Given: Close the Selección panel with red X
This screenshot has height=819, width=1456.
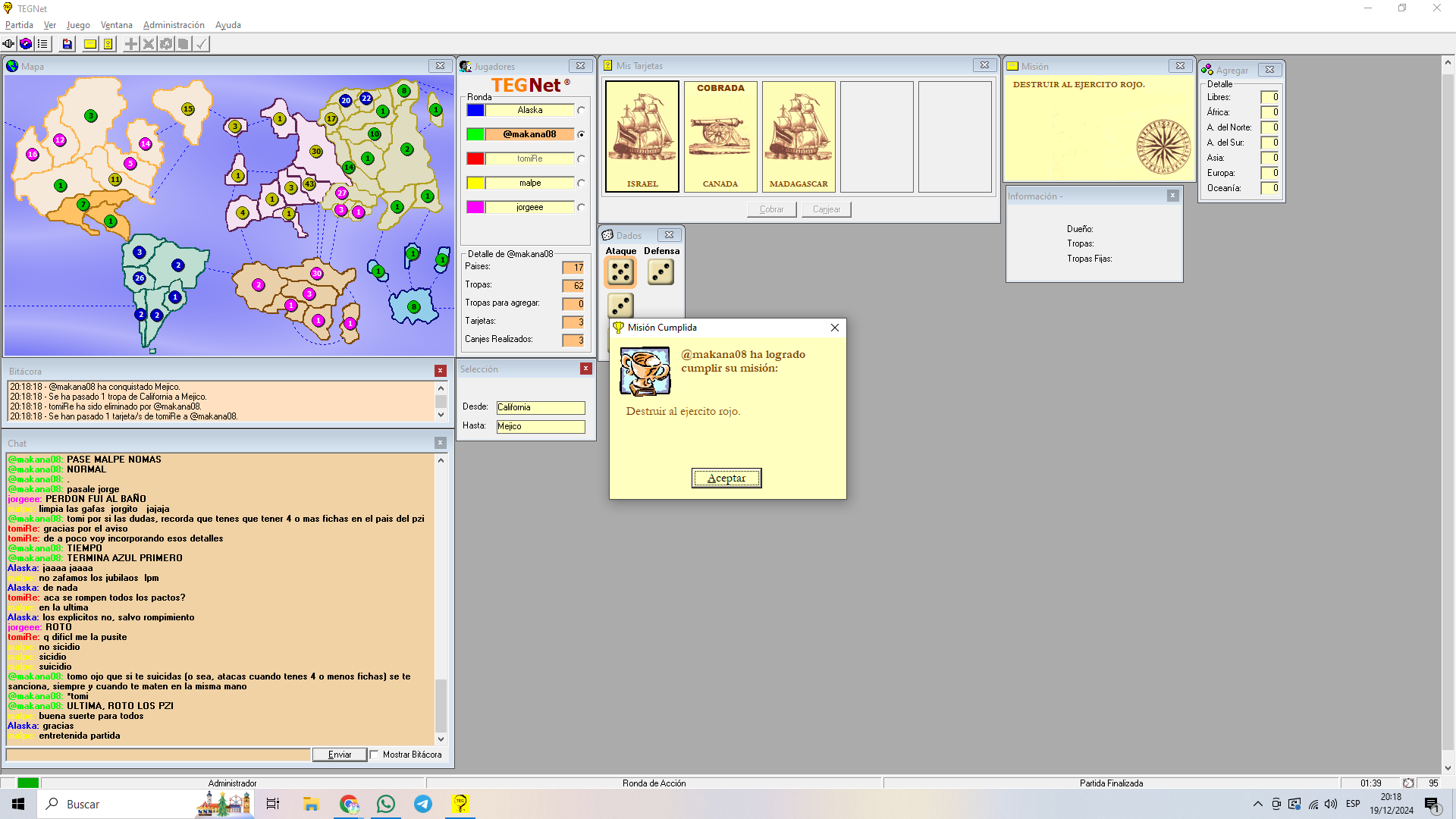Looking at the screenshot, I should [586, 369].
